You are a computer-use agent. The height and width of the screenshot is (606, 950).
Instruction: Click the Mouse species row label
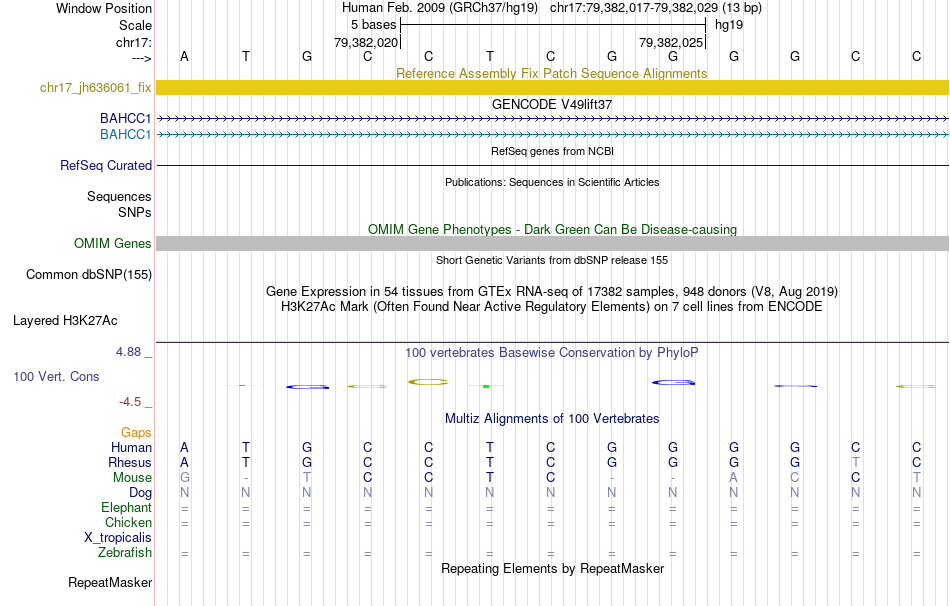pos(132,478)
